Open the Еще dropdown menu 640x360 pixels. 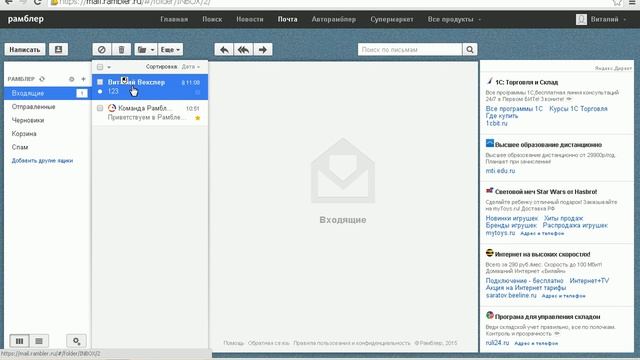(x=170, y=49)
